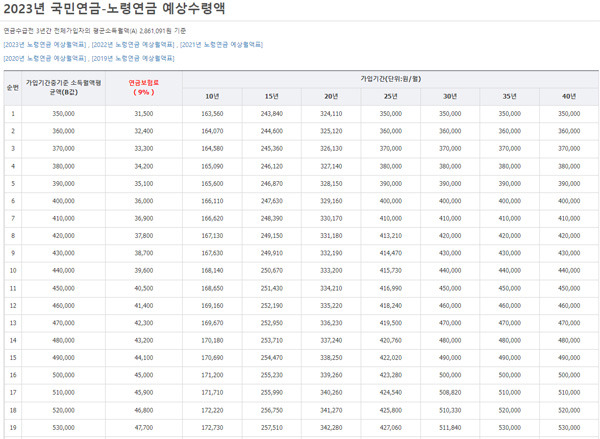
Task: Click the 순번 column header
Action: [x=13, y=88]
